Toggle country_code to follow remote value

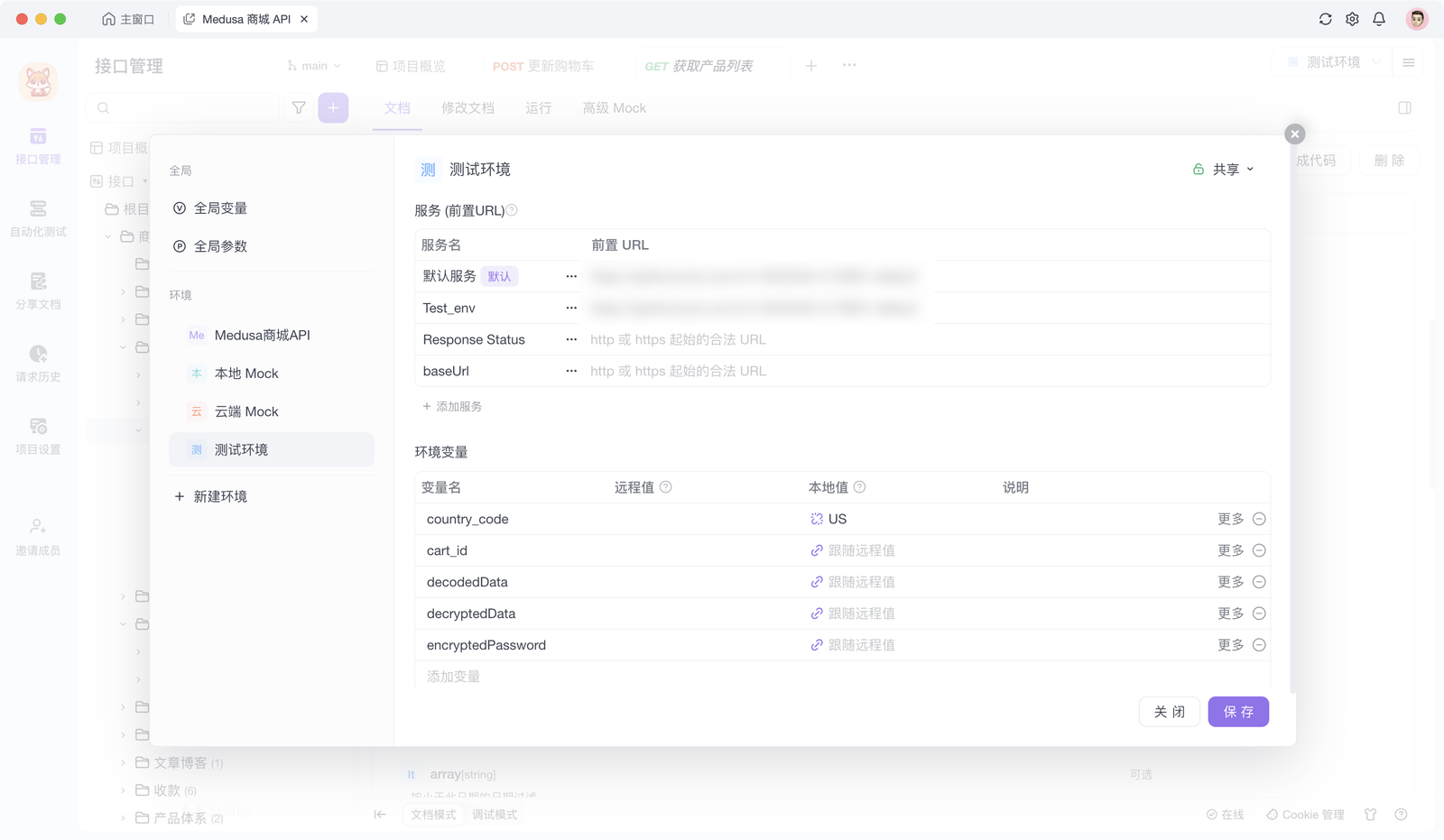[x=817, y=519]
